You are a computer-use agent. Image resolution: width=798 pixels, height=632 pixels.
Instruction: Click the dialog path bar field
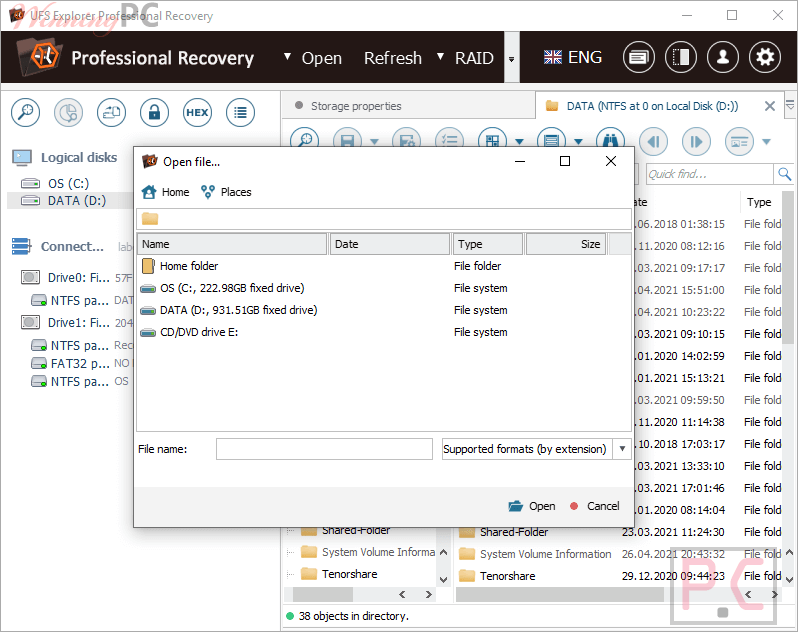(384, 219)
